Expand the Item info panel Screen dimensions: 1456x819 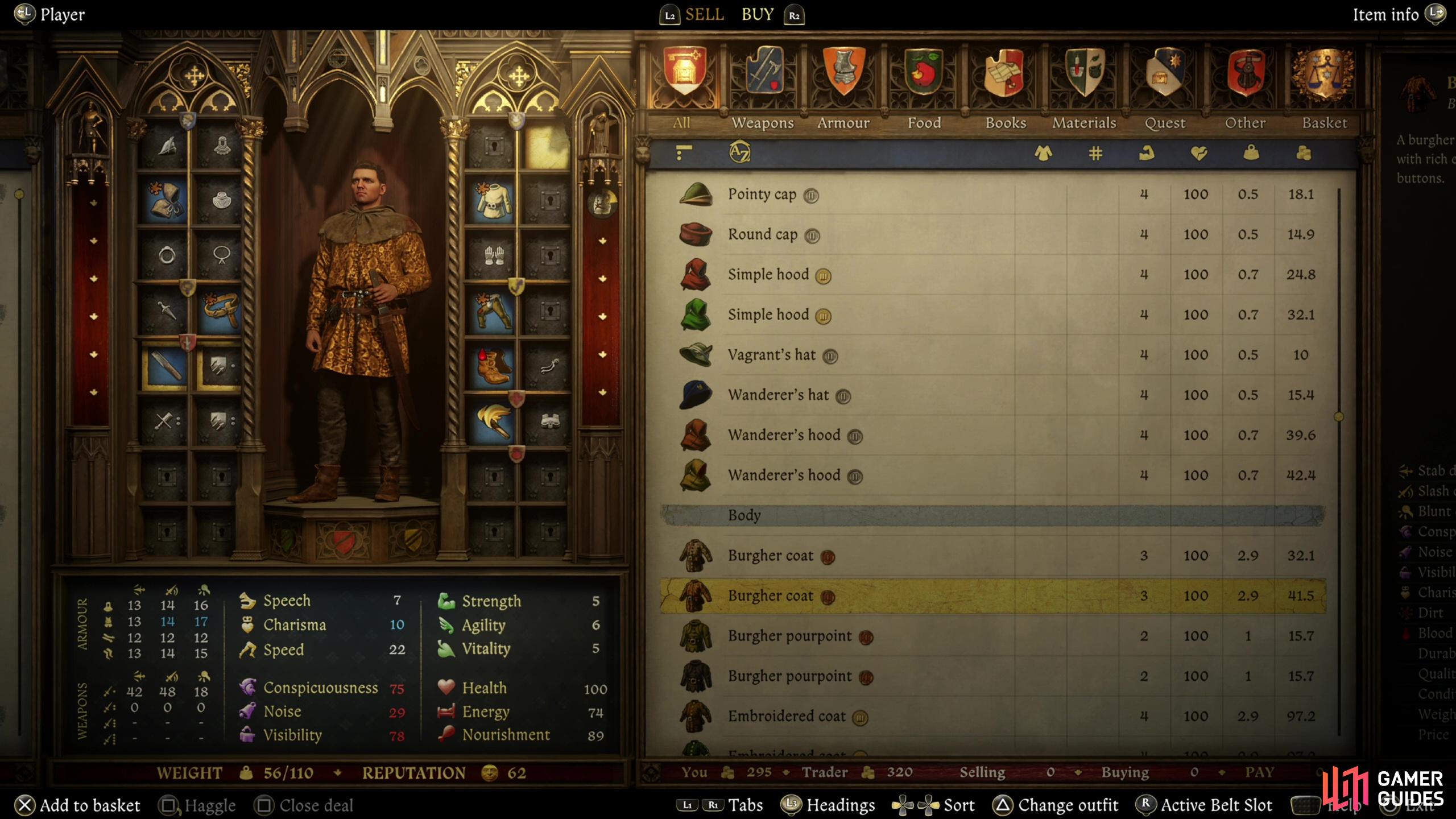coord(1397,14)
